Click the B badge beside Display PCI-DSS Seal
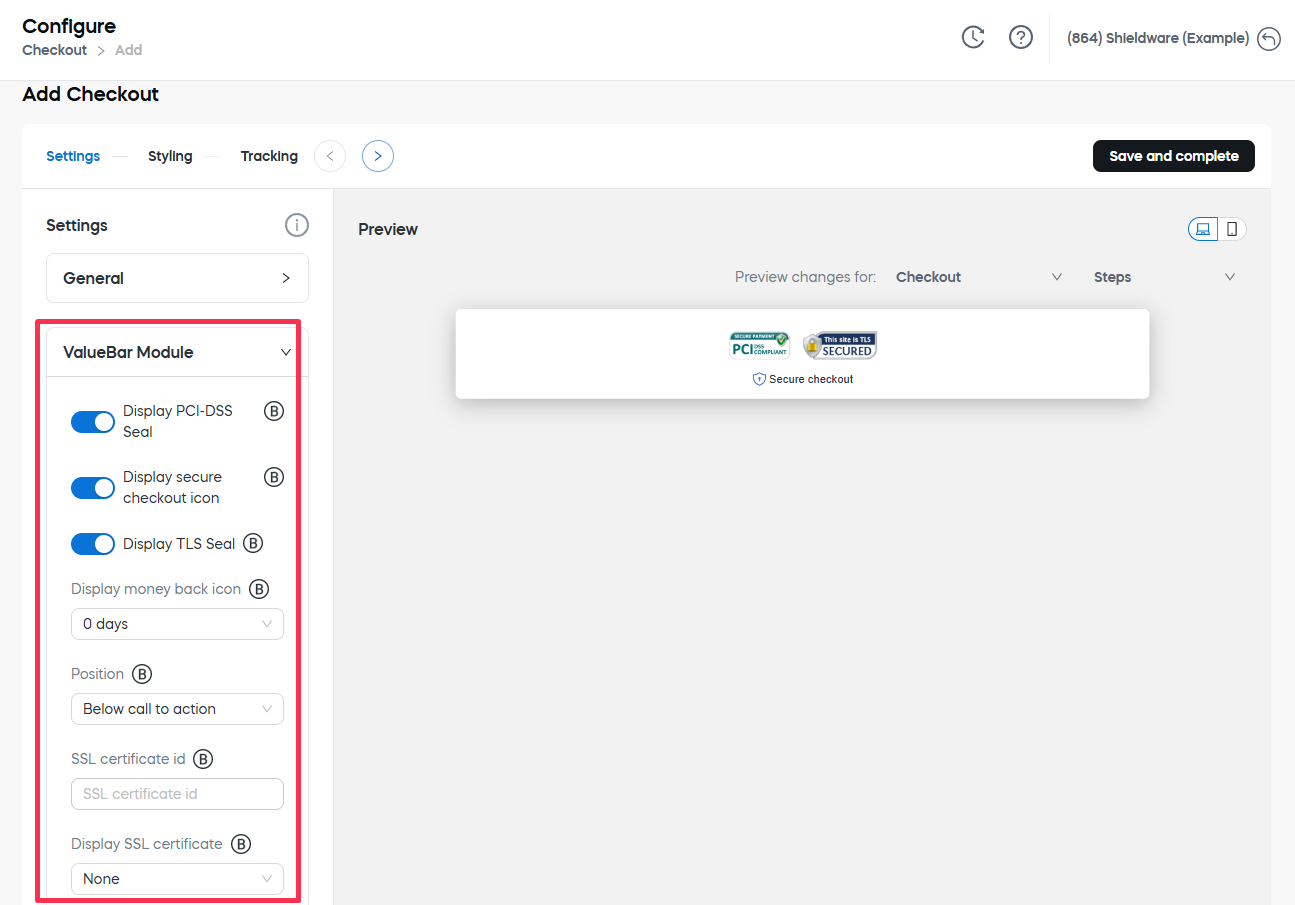Viewport: 1295px width, 905px height. point(274,411)
